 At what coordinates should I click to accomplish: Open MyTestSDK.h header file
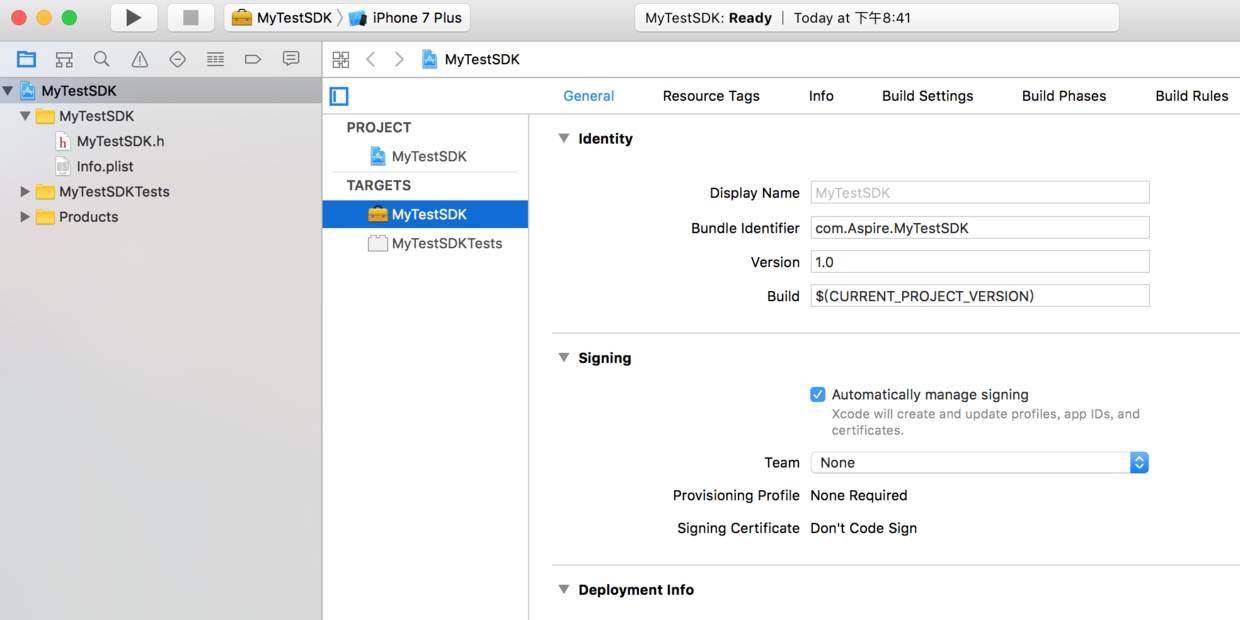tap(120, 141)
